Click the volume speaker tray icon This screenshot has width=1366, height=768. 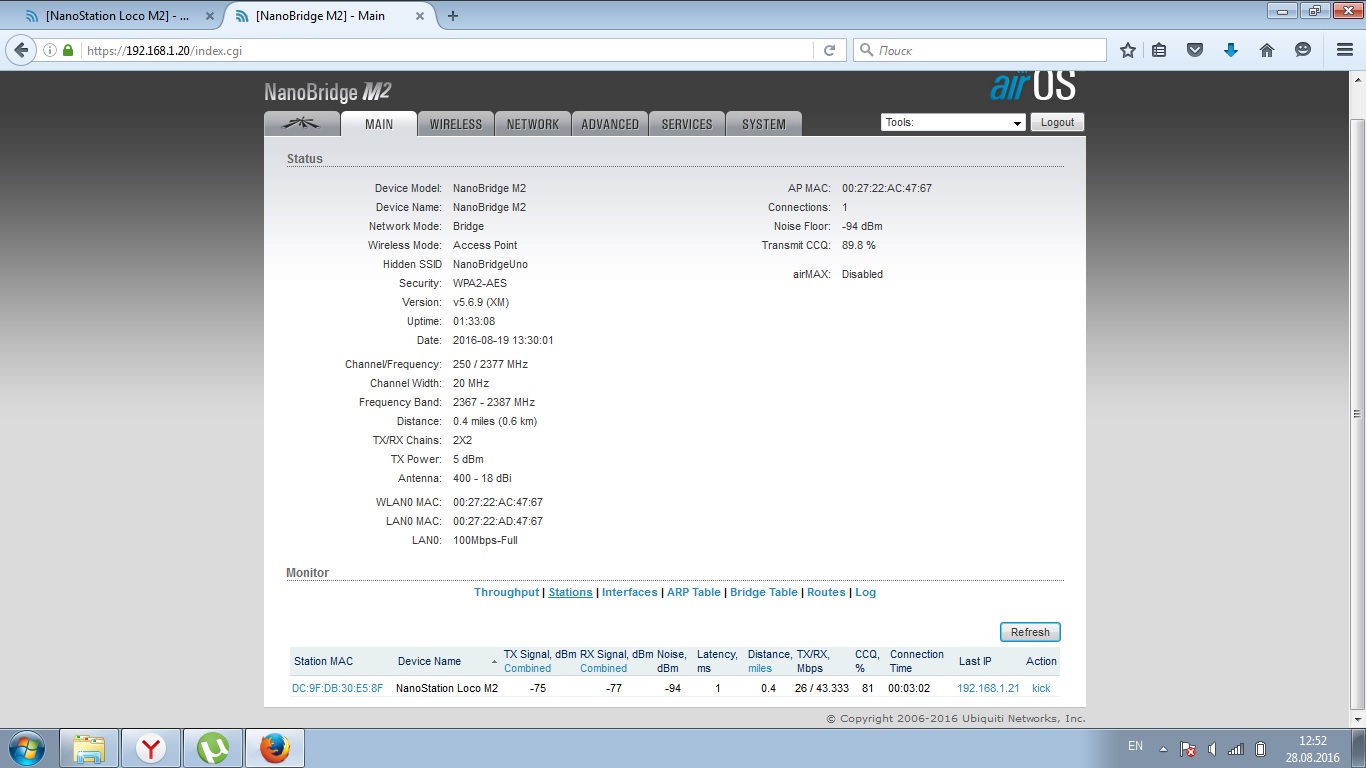pyautogui.click(x=1212, y=749)
